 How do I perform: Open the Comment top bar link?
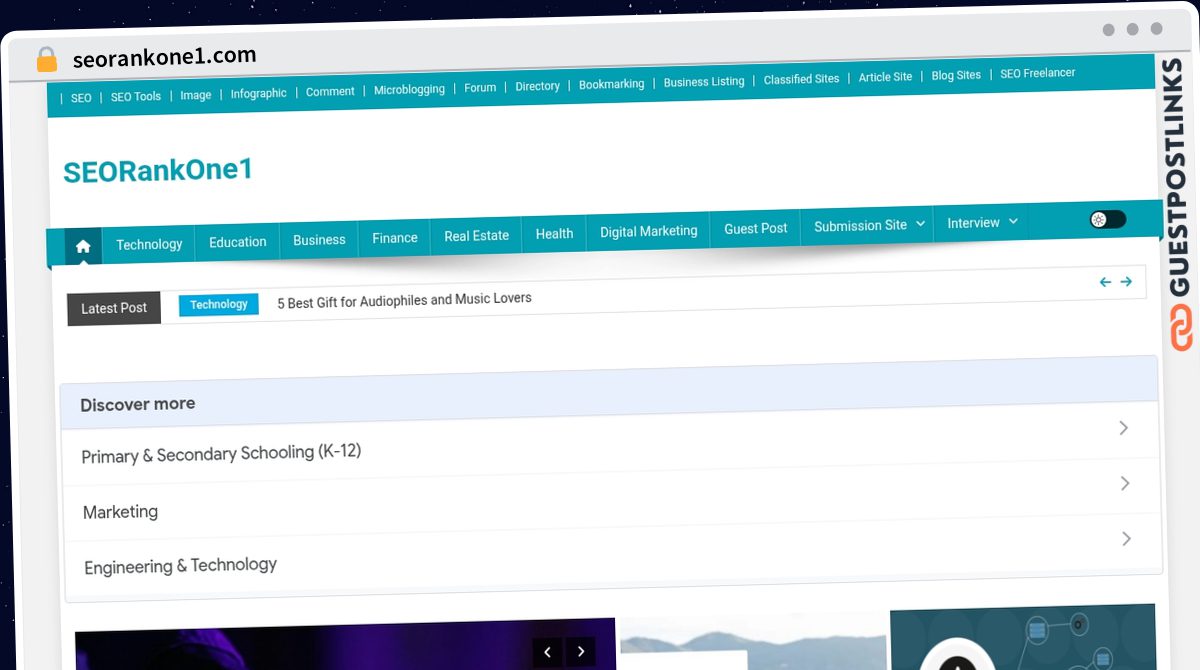tap(330, 92)
